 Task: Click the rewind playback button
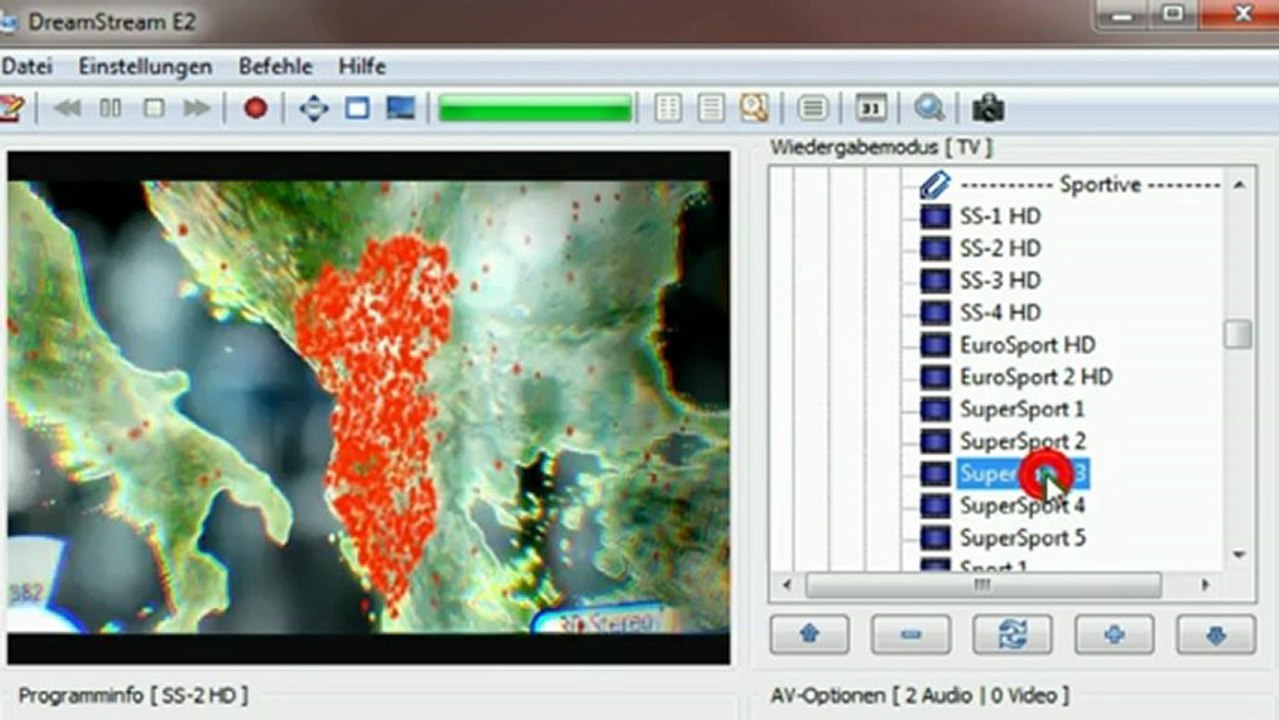[67, 108]
